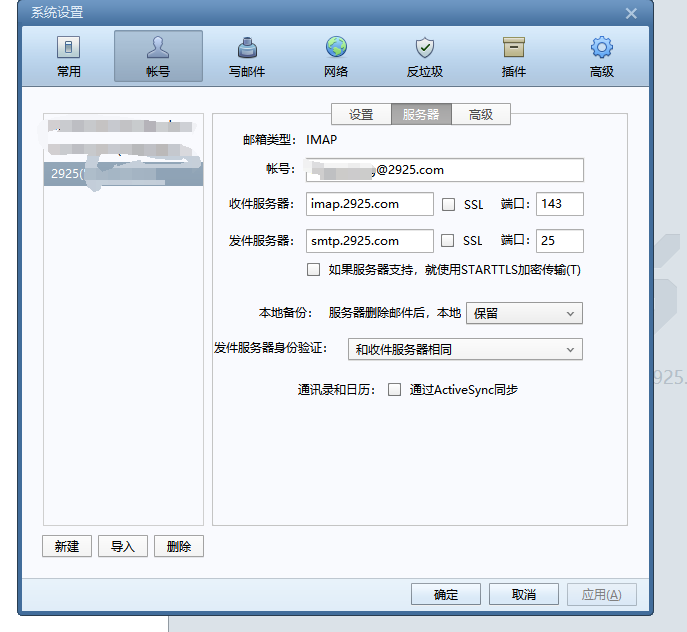Click the 导入 button
This screenshot has width=687, height=632.
pos(123,546)
